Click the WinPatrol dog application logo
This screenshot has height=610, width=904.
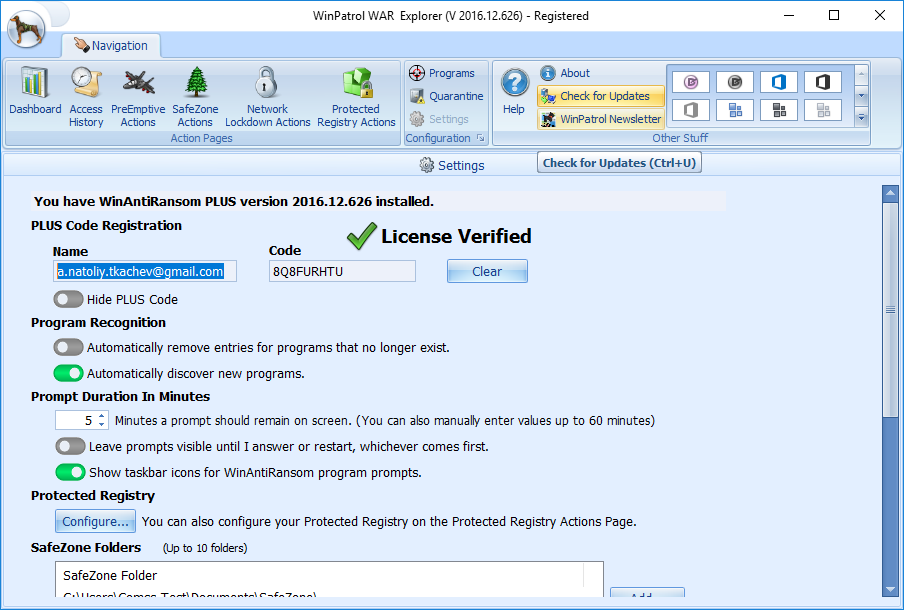pyautogui.click(x=26, y=29)
